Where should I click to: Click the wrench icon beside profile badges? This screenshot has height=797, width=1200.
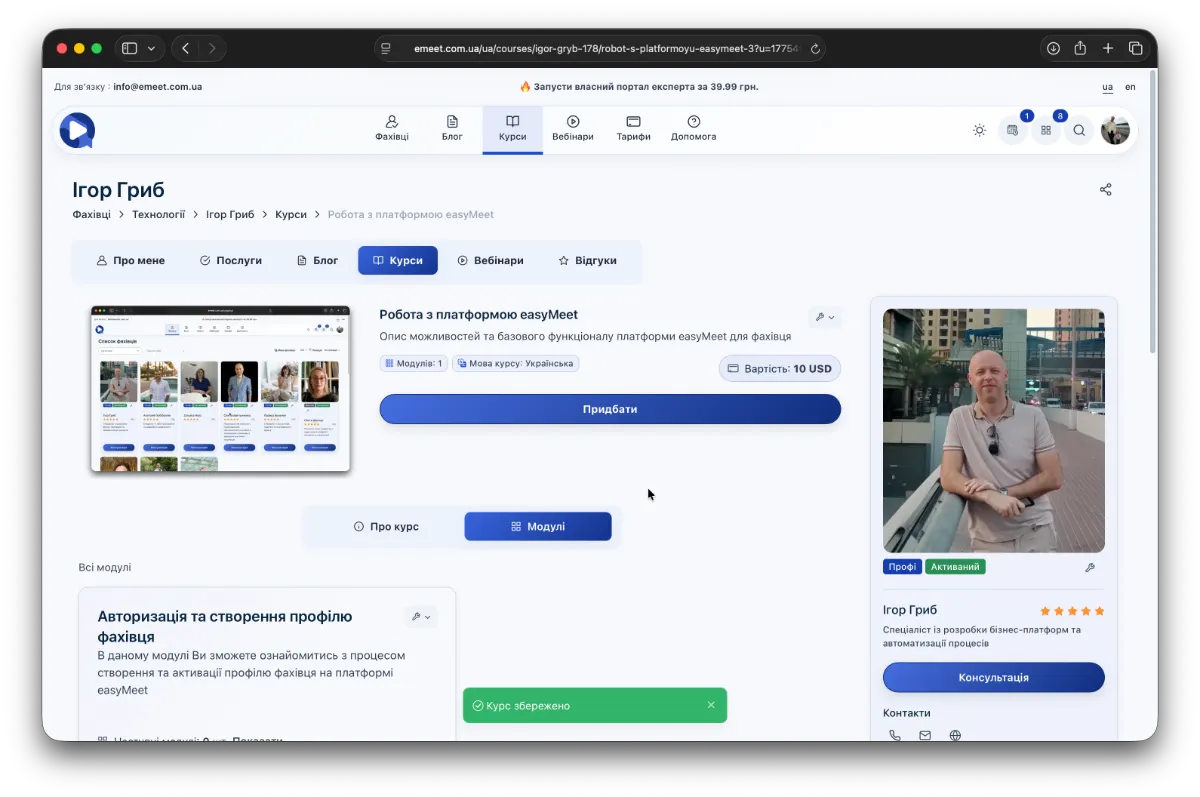[x=1090, y=567]
